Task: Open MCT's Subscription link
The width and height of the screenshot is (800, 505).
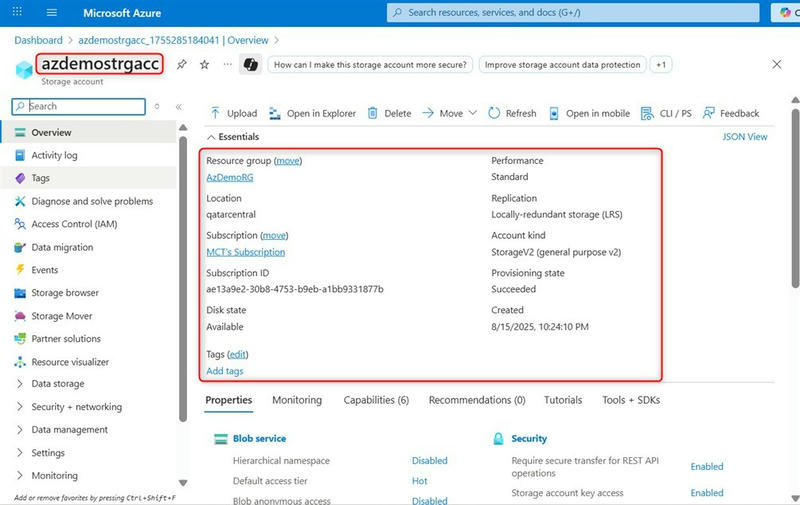Action: (245, 252)
